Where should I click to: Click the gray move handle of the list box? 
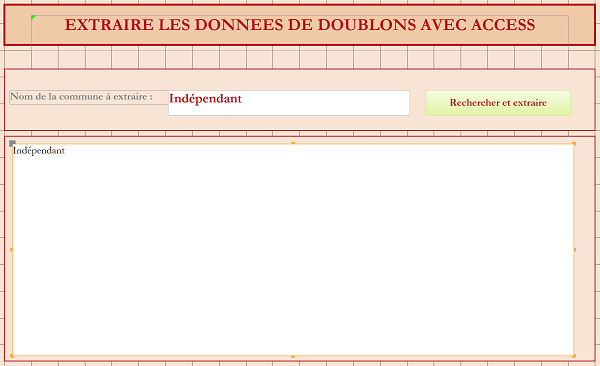(12, 144)
